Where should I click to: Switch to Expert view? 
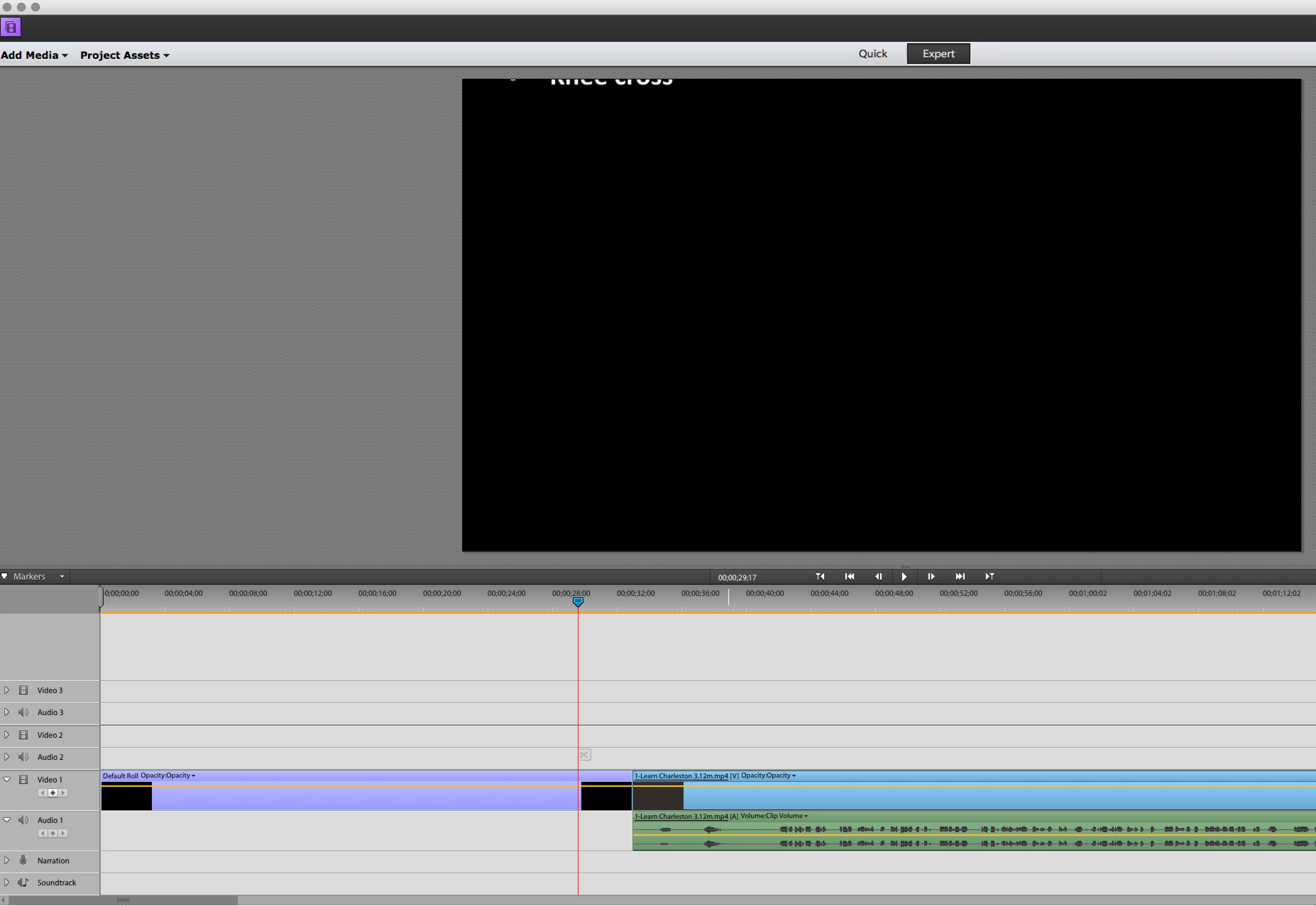(938, 53)
